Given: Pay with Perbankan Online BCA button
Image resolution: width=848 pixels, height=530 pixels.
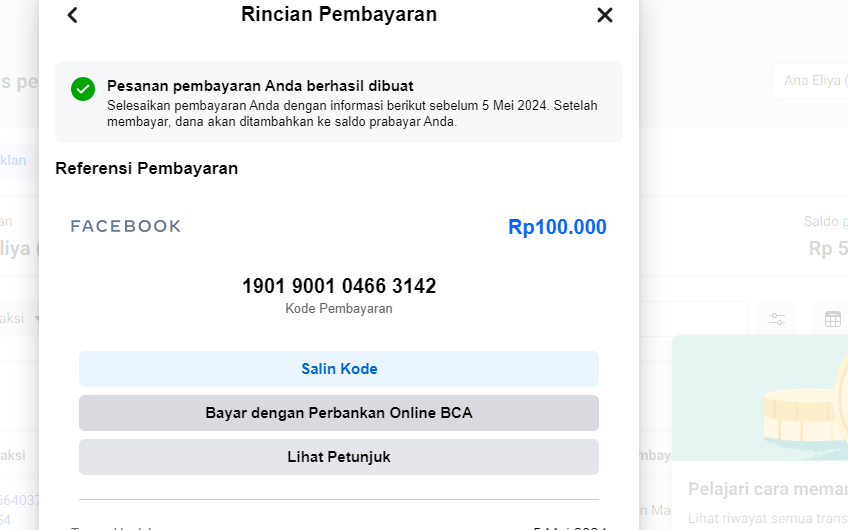Looking at the screenshot, I should tap(338, 413).
